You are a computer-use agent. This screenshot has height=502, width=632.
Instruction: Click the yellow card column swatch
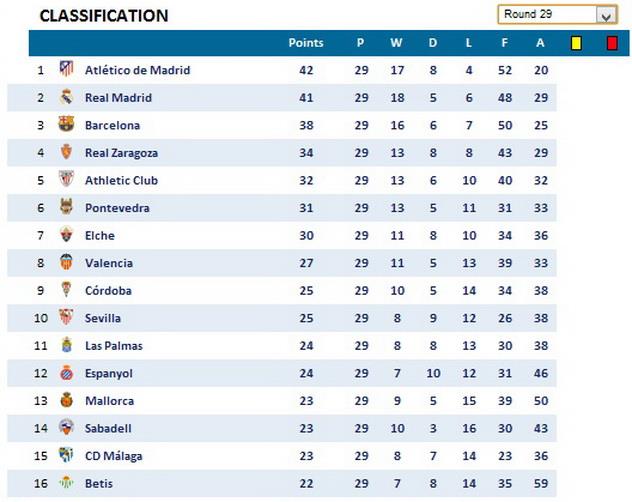click(576, 43)
